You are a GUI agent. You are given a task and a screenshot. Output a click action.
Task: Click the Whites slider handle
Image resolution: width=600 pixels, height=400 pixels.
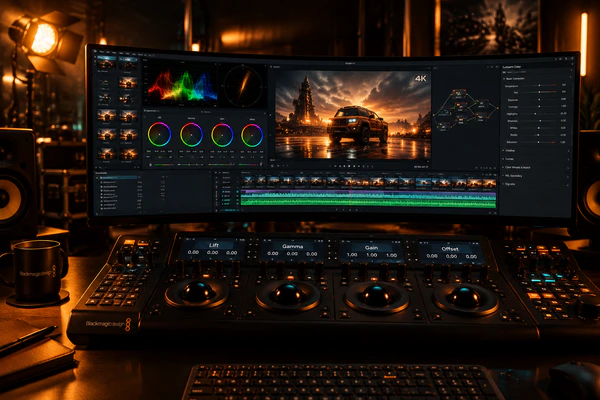click(x=538, y=128)
